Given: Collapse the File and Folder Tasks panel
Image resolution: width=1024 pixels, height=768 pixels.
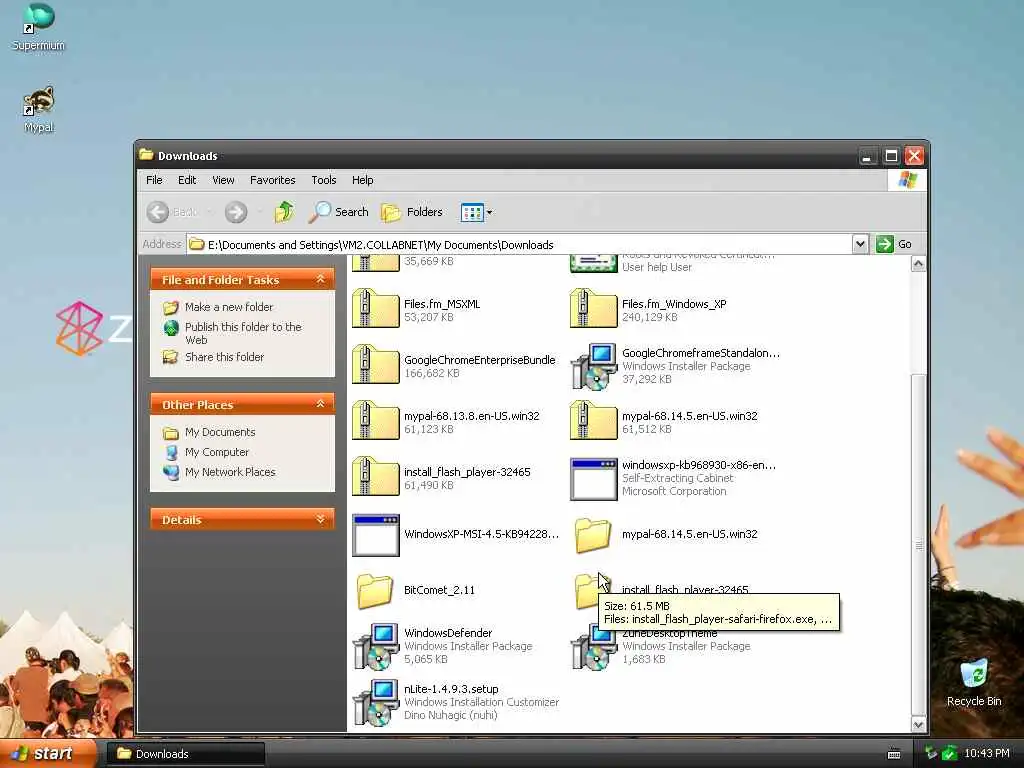Looking at the screenshot, I should [321, 280].
